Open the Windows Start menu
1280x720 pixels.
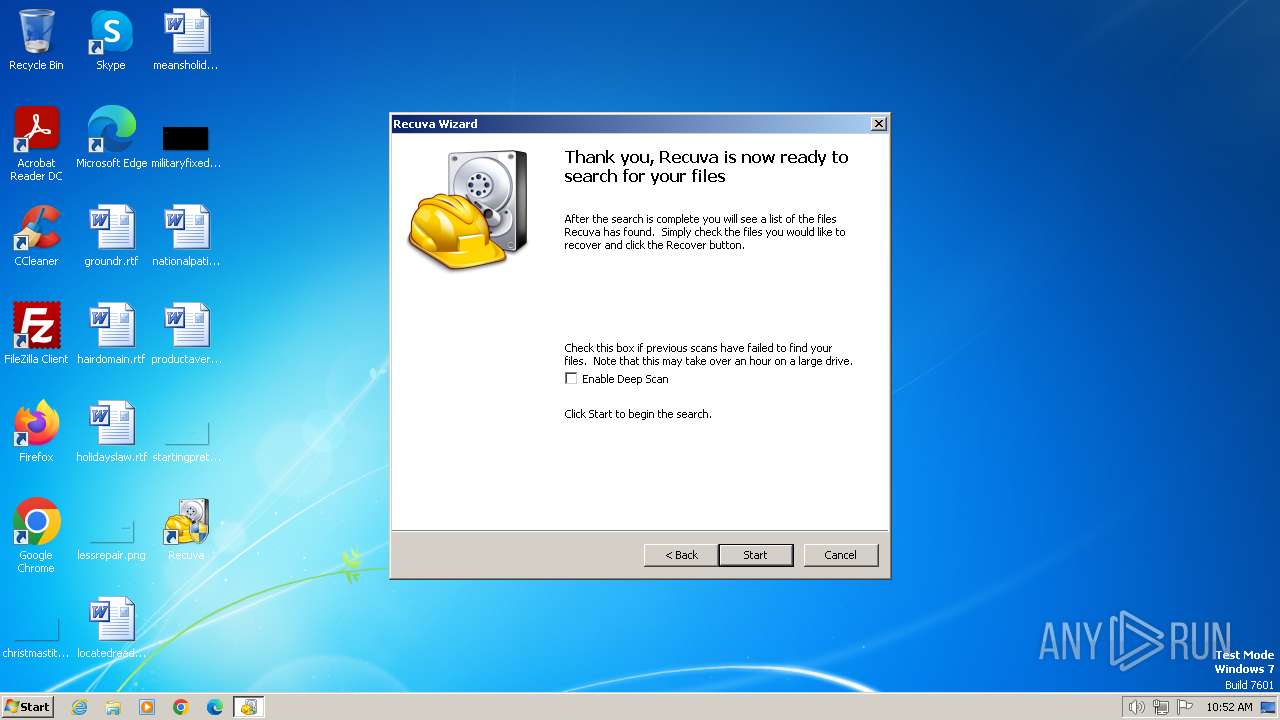click(27, 706)
